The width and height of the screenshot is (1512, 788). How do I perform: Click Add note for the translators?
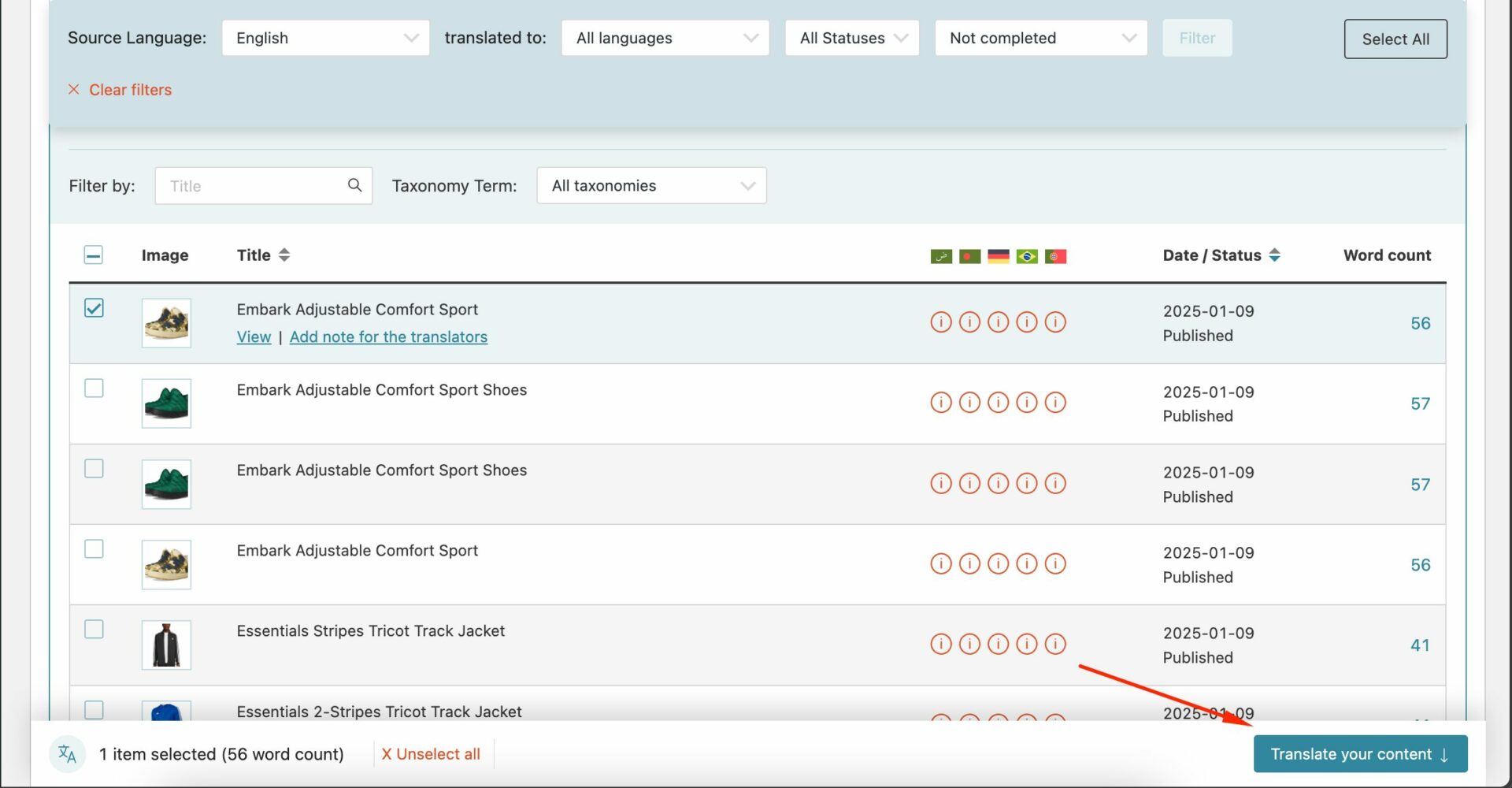tap(388, 337)
